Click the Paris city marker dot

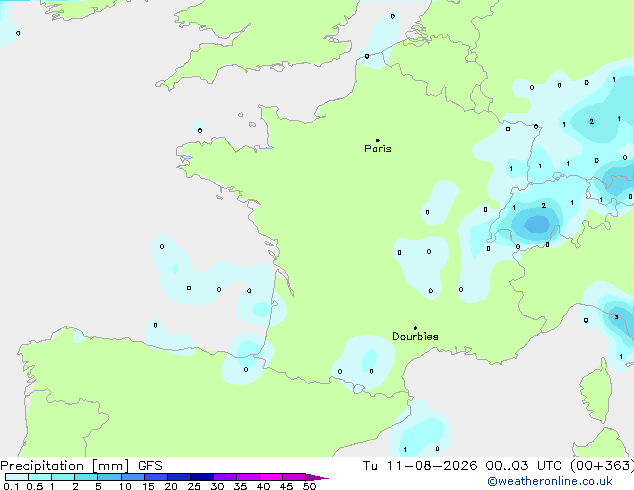pos(378,140)
